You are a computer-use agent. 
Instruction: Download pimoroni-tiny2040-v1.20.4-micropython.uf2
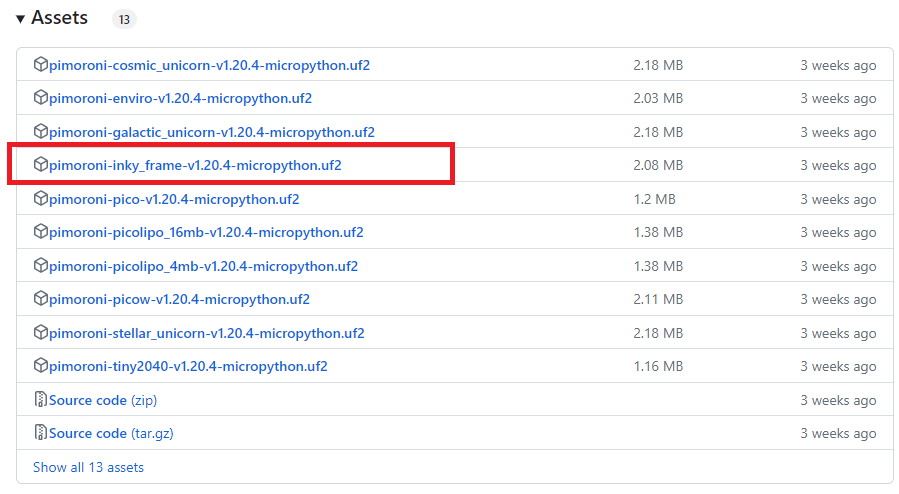click(188, 367)
